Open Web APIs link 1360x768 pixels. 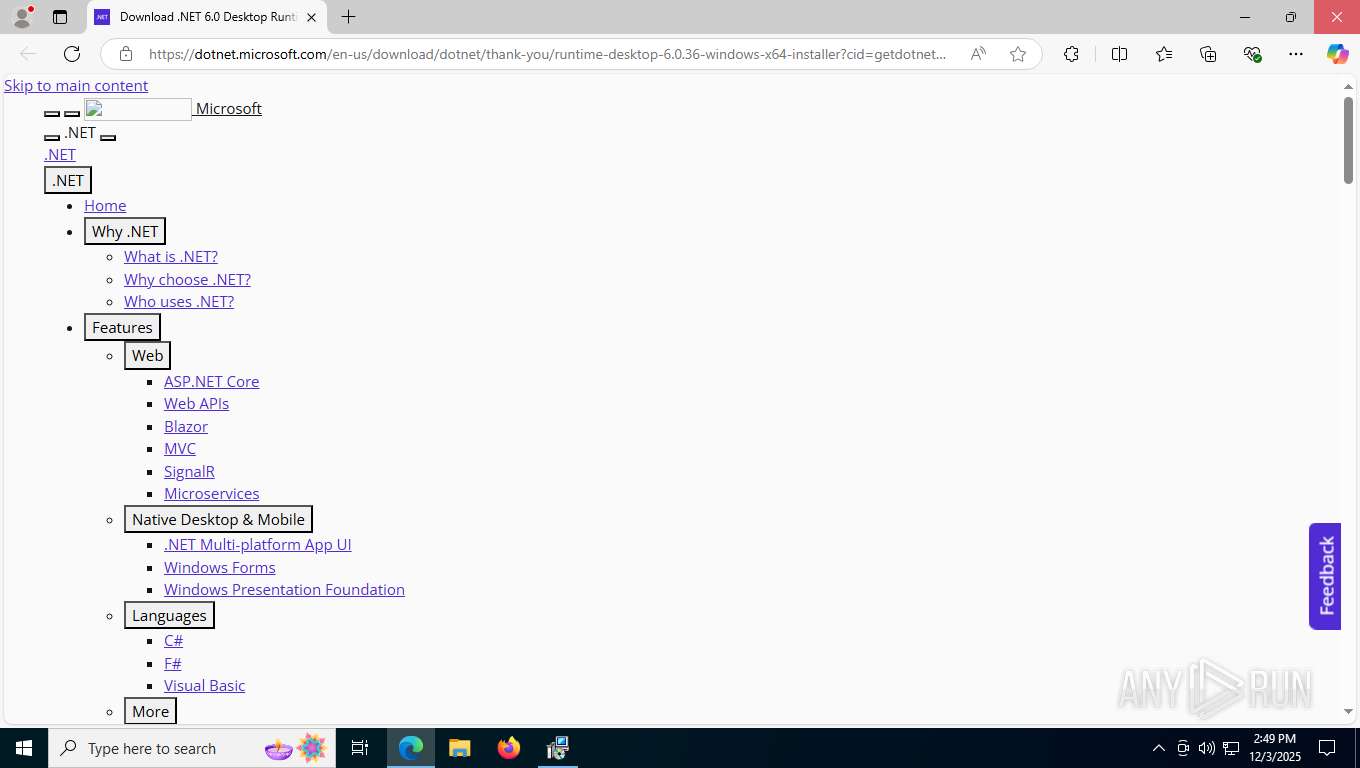click(x=196, y=404)
